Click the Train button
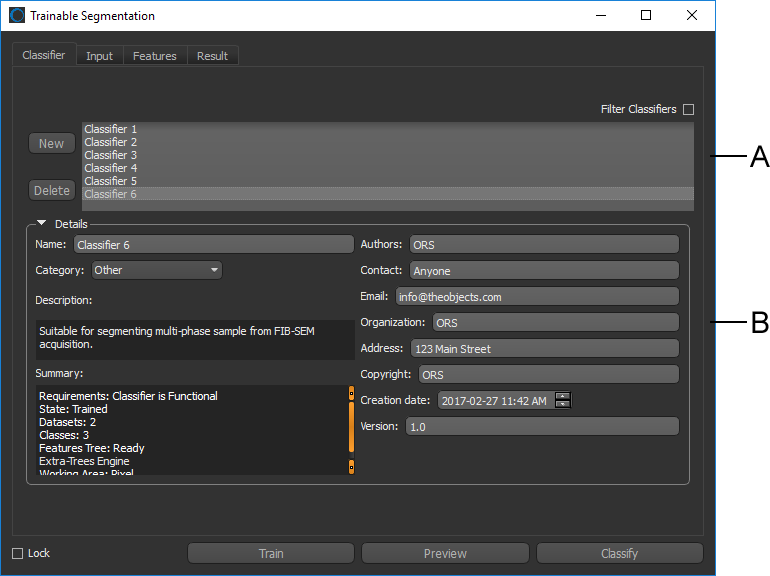 271,553
